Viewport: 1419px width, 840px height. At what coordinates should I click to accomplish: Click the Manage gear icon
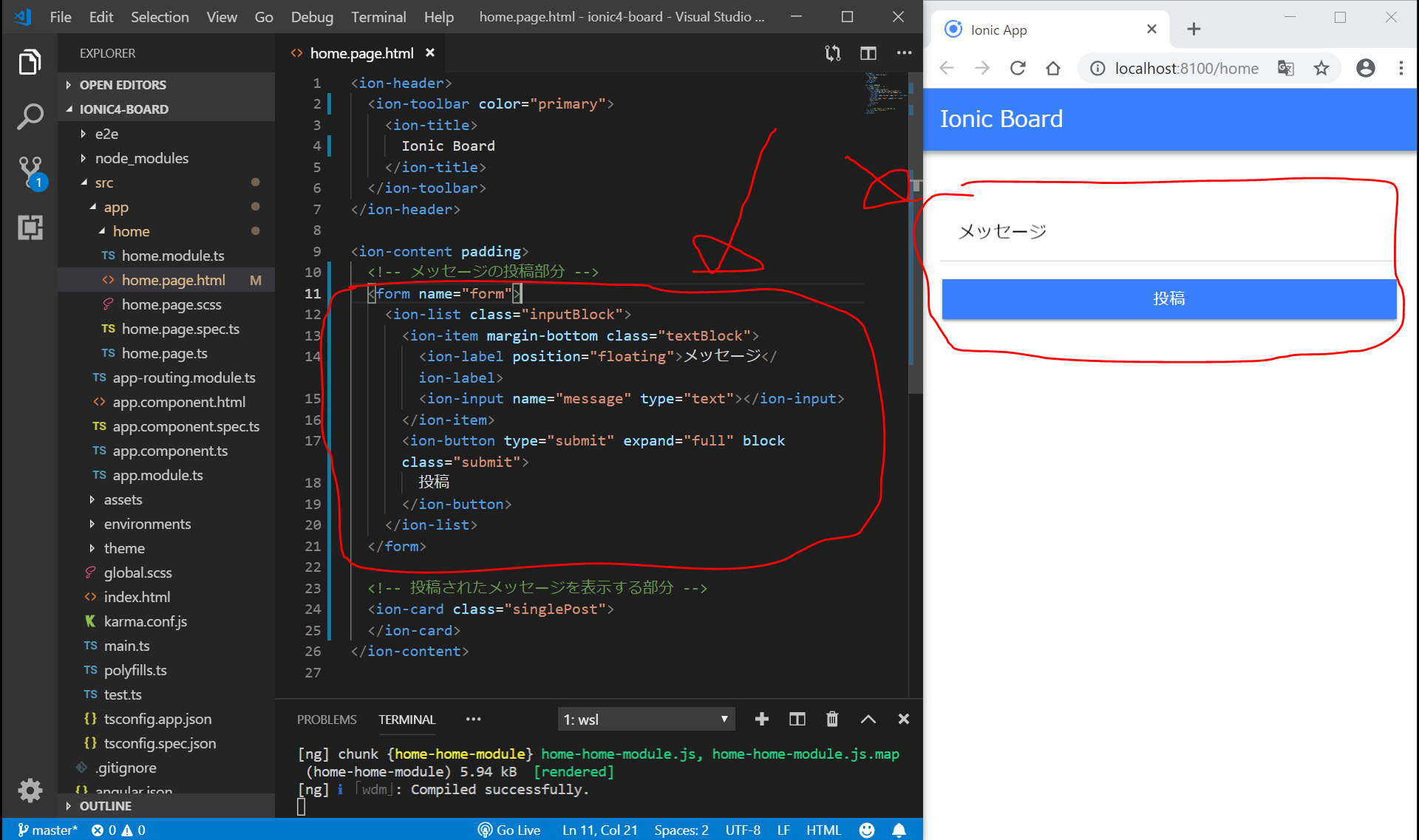30,790
